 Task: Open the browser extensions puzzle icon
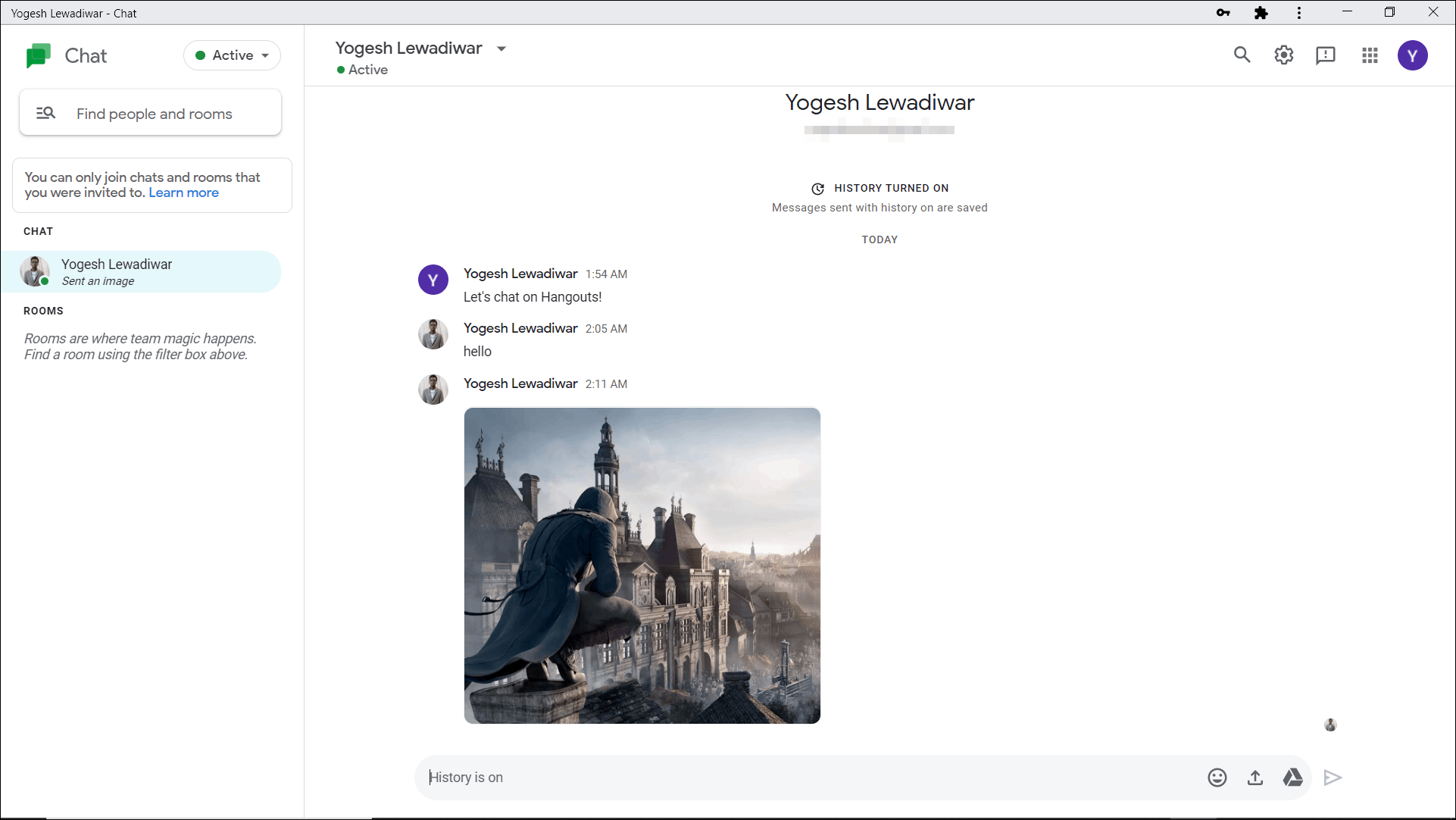click(x=1261, y=13)
